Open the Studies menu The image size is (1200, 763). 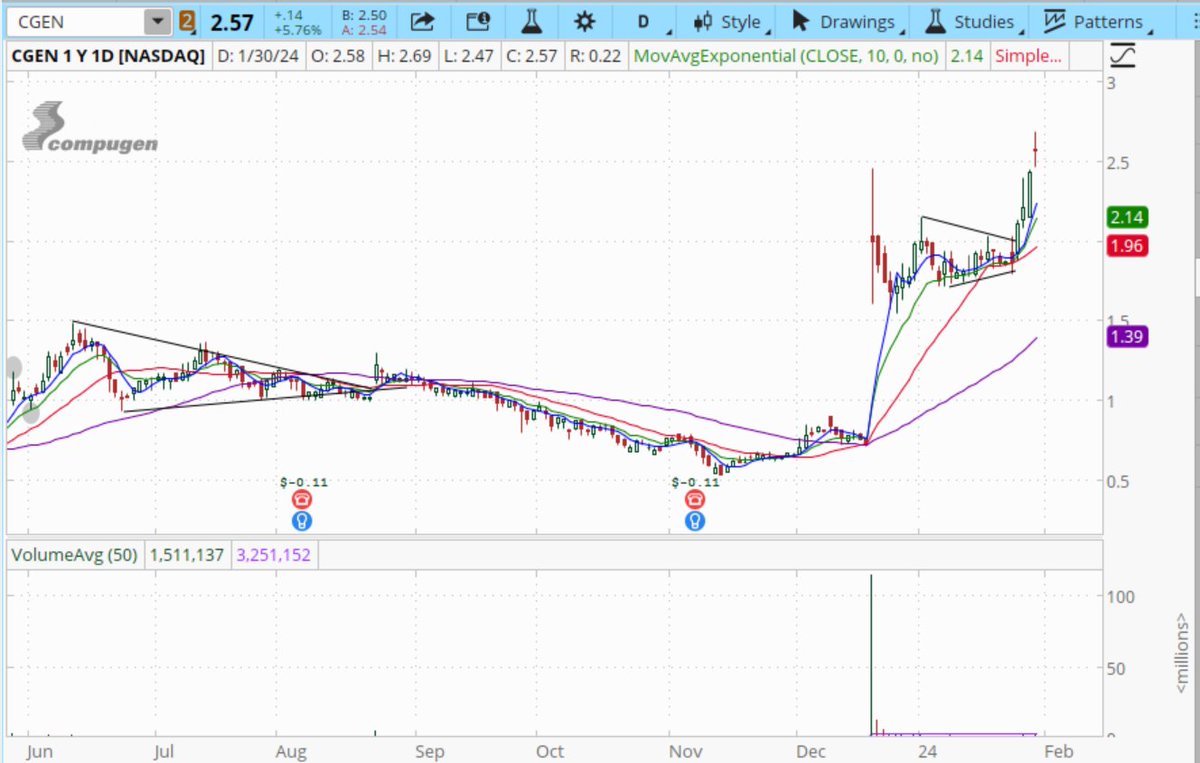point(973,21)
